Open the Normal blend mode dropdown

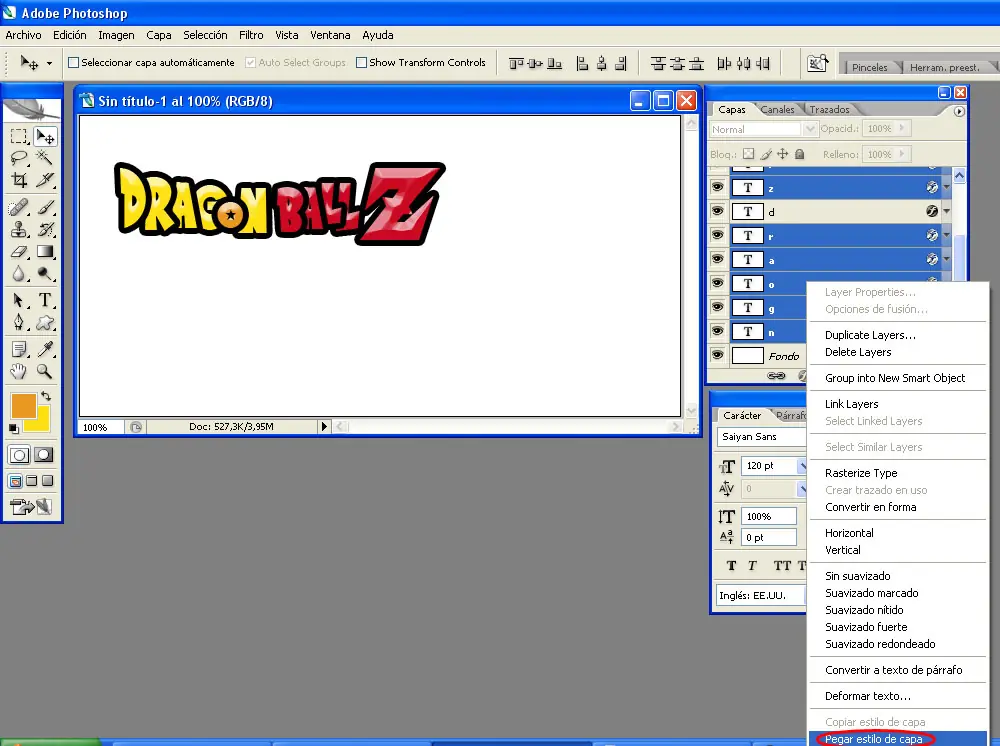(809, 129)
